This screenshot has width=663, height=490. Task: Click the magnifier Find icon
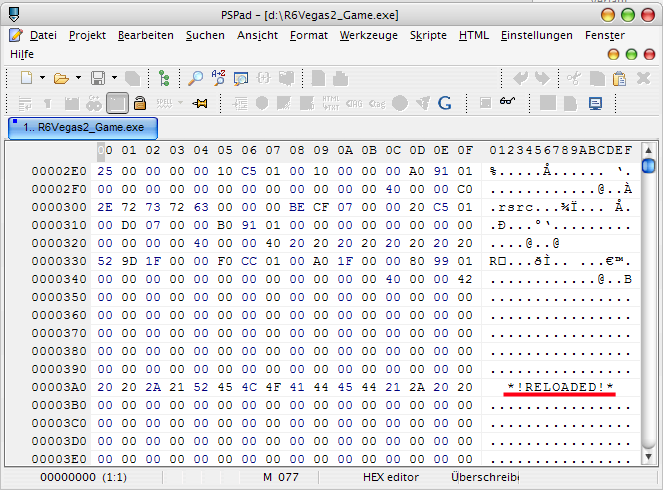point(195,77)
